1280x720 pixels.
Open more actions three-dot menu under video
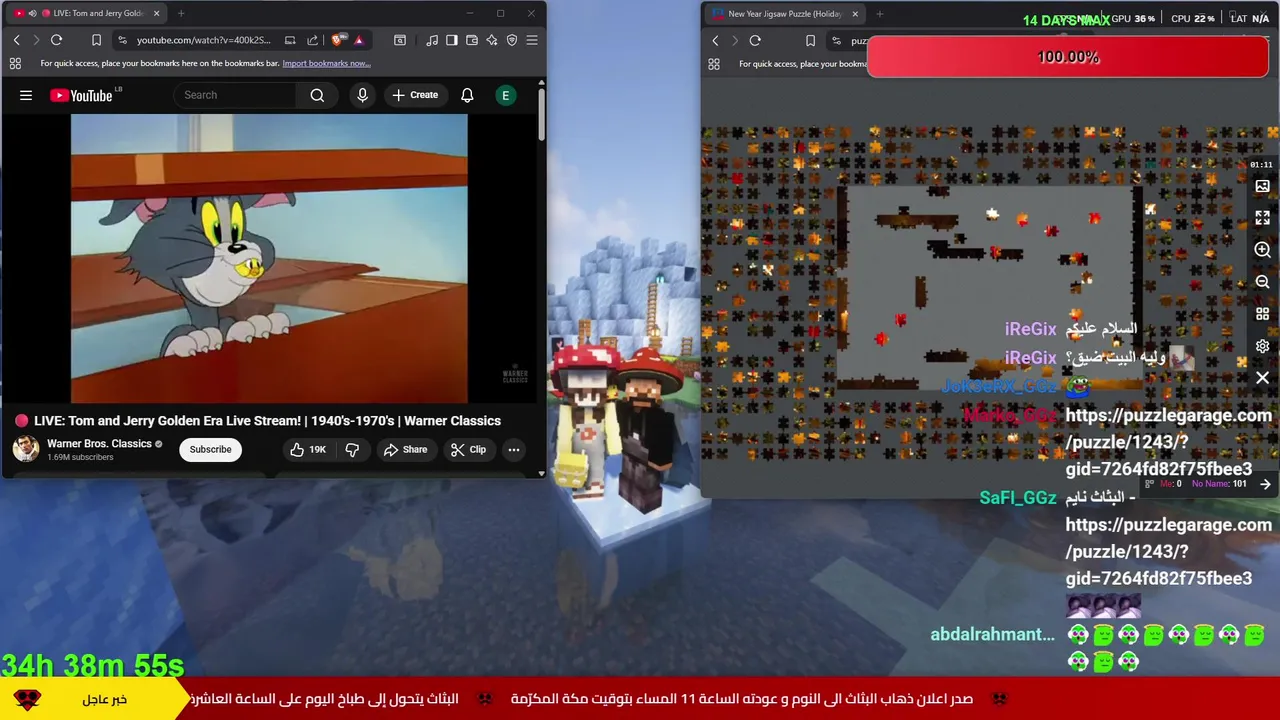pos(514,449)
